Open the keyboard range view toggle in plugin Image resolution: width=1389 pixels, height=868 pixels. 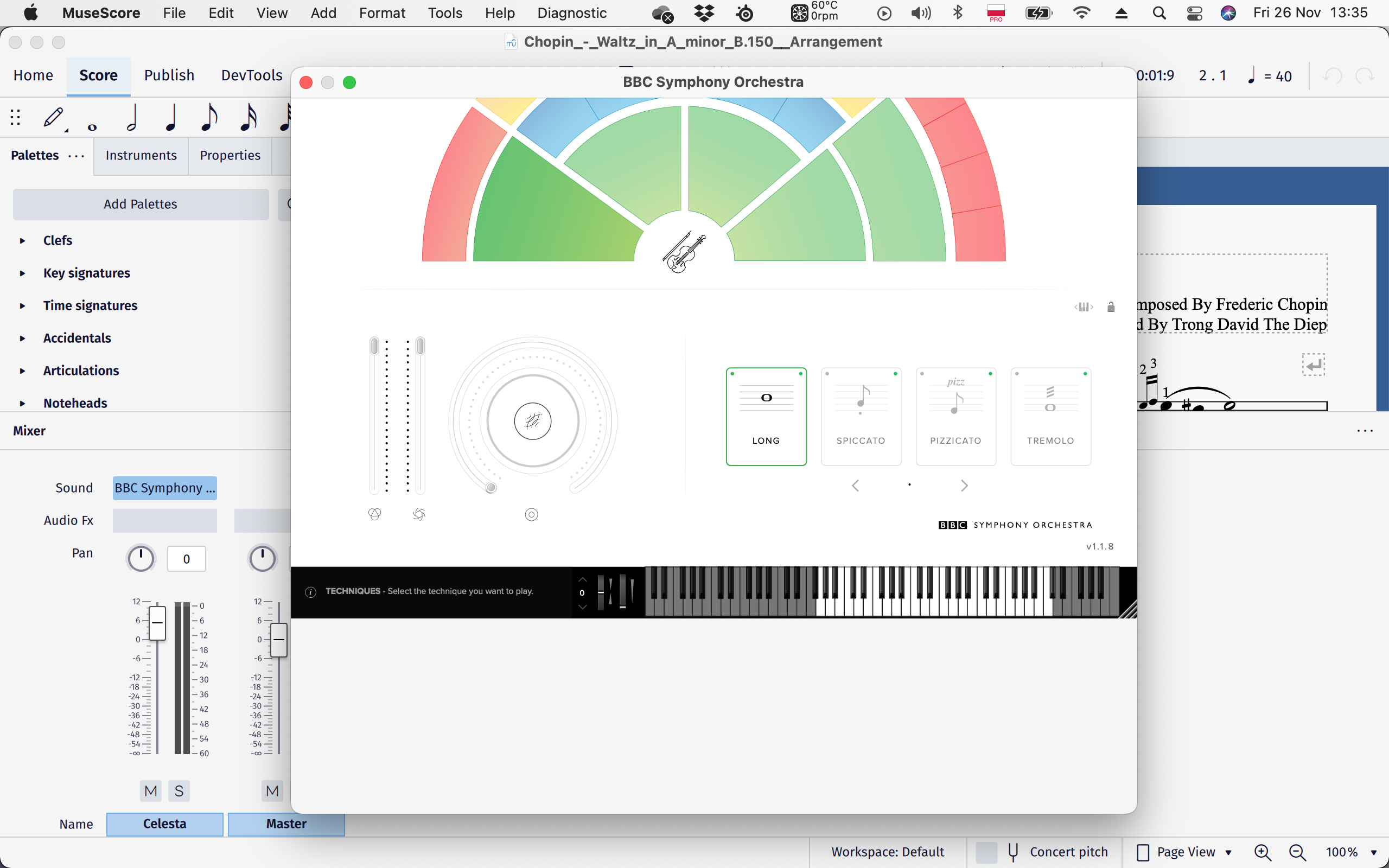pyautogui.click(x=1082, y=307)
